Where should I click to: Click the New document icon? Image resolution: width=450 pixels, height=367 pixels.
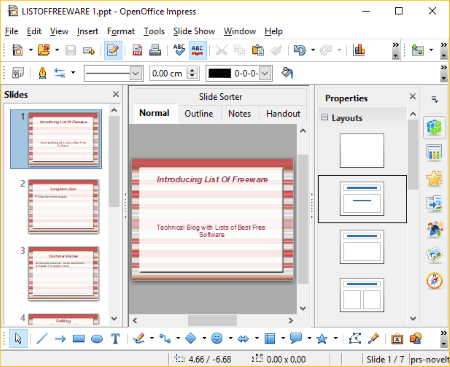(18, 50)
